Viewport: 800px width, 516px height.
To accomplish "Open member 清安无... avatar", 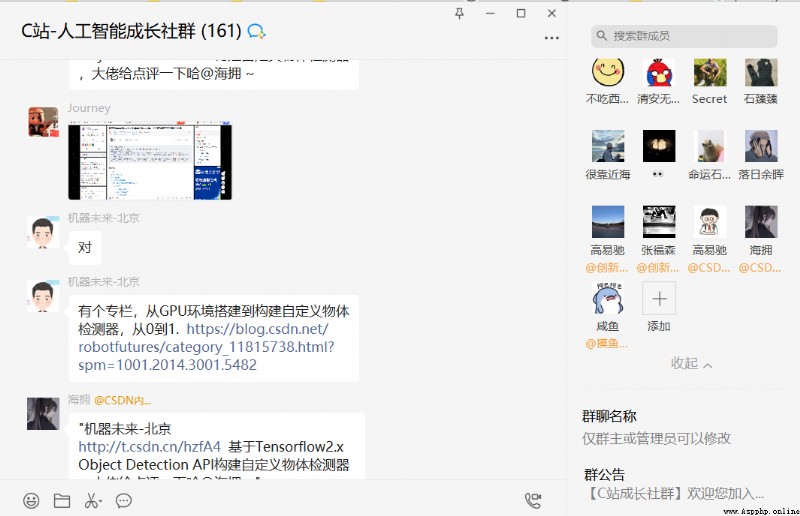I will [659, 72].
